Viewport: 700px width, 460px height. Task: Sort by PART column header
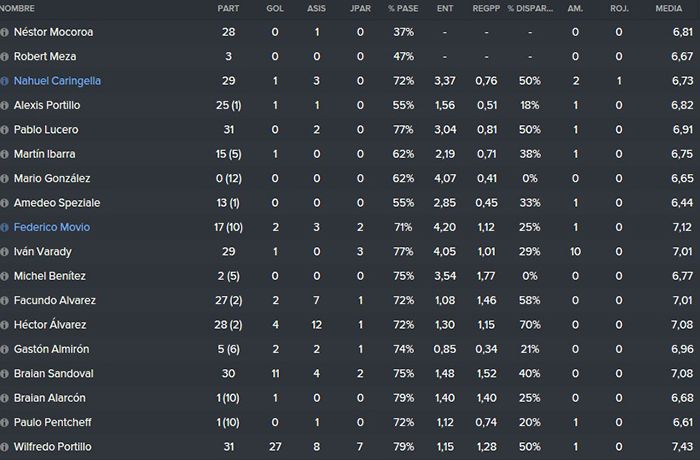(x=228, y=8)
